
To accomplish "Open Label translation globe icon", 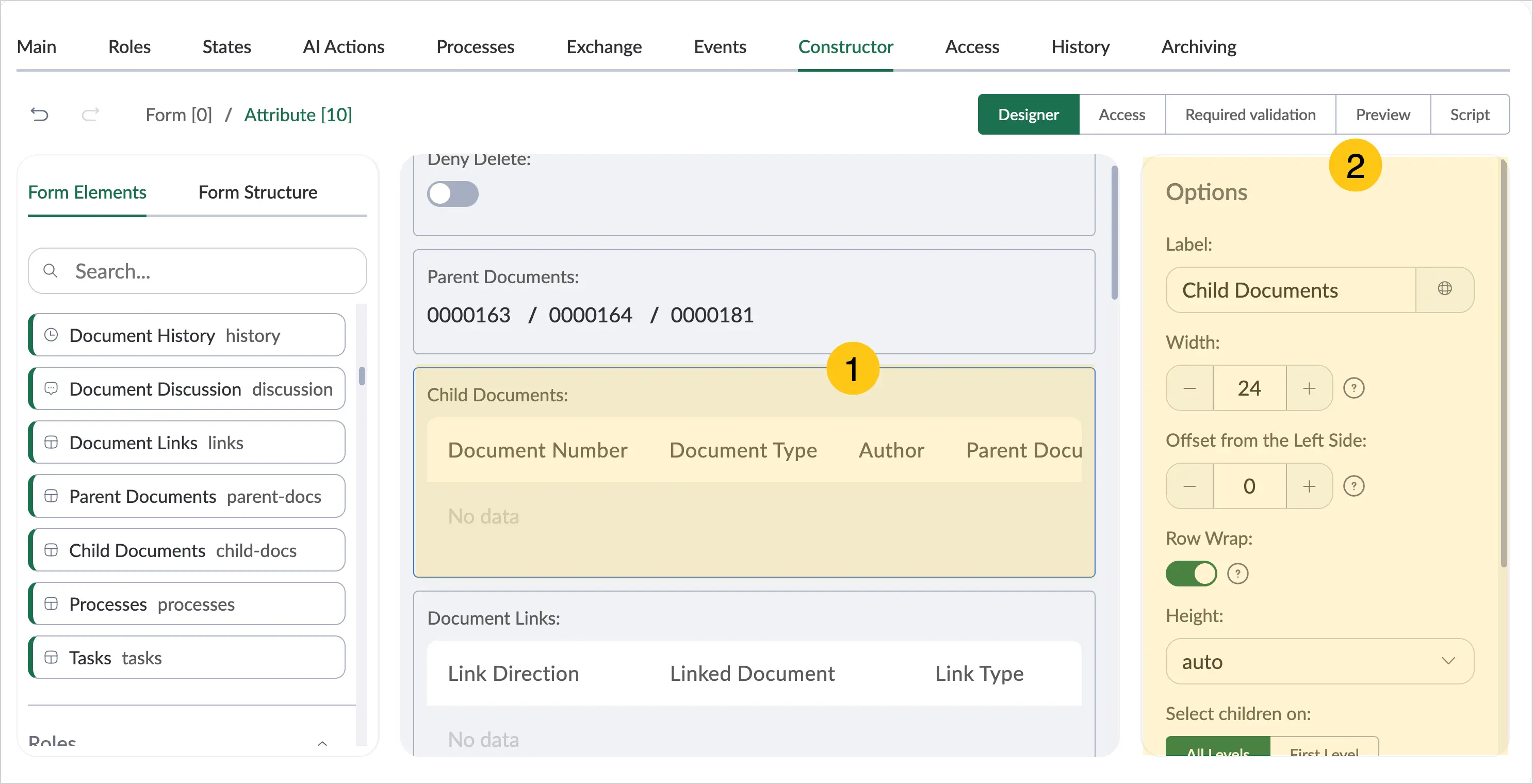I will pyautogui.click(x=1444, y=289).
